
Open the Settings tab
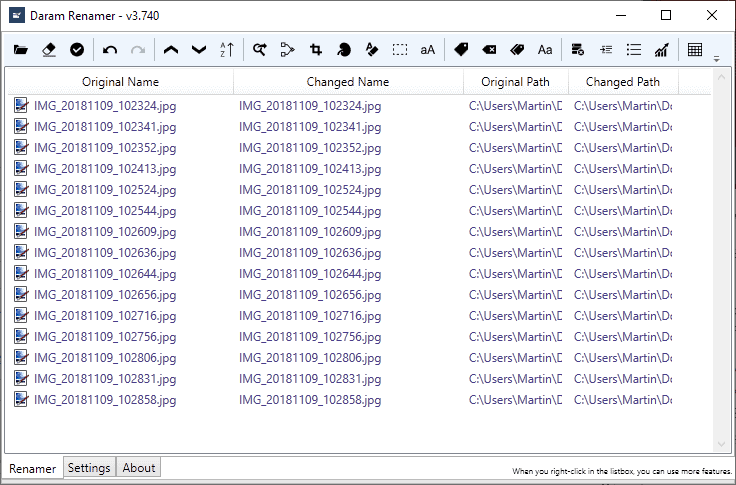coord(89,468)
